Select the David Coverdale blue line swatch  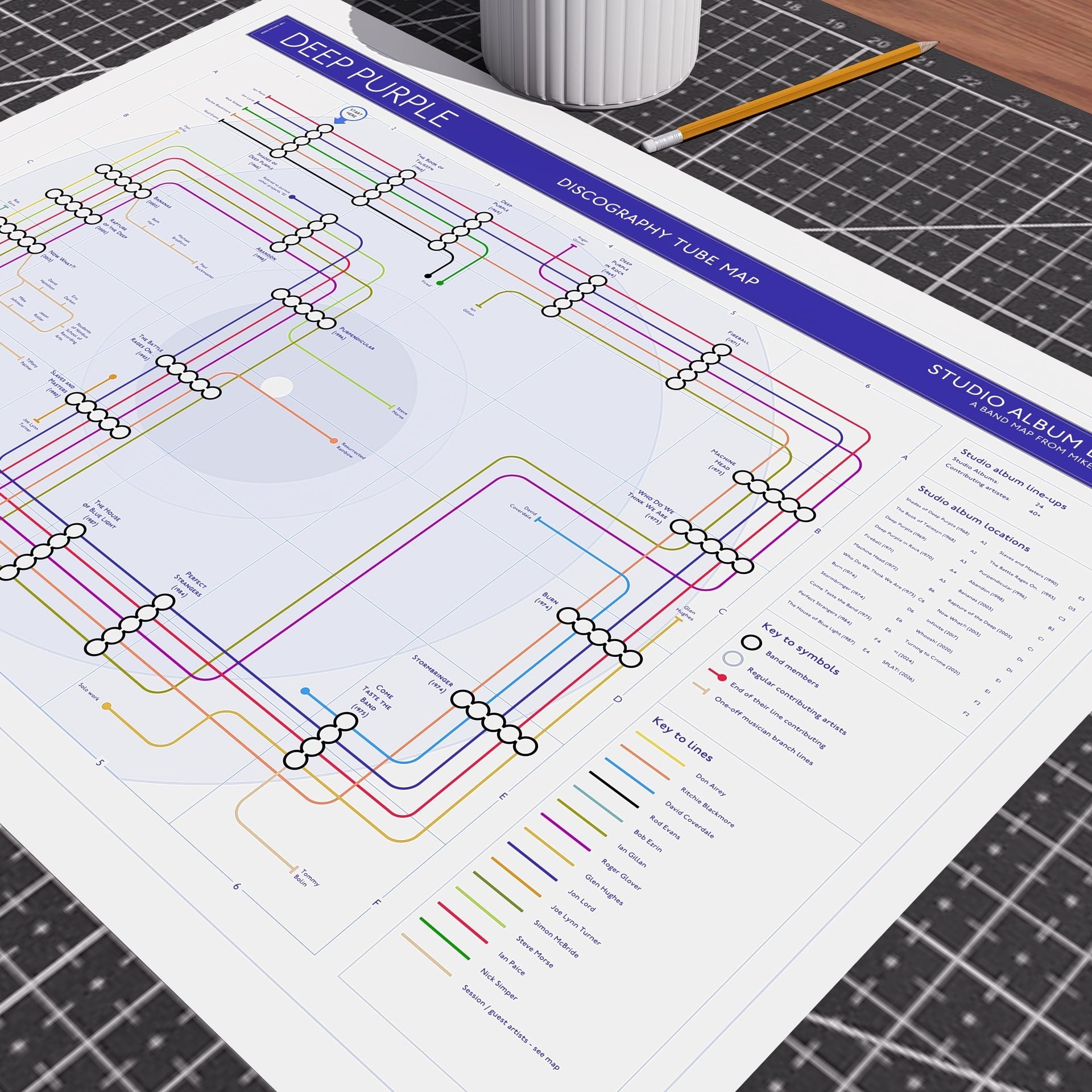pyautogui.click(x=630, y=775)
